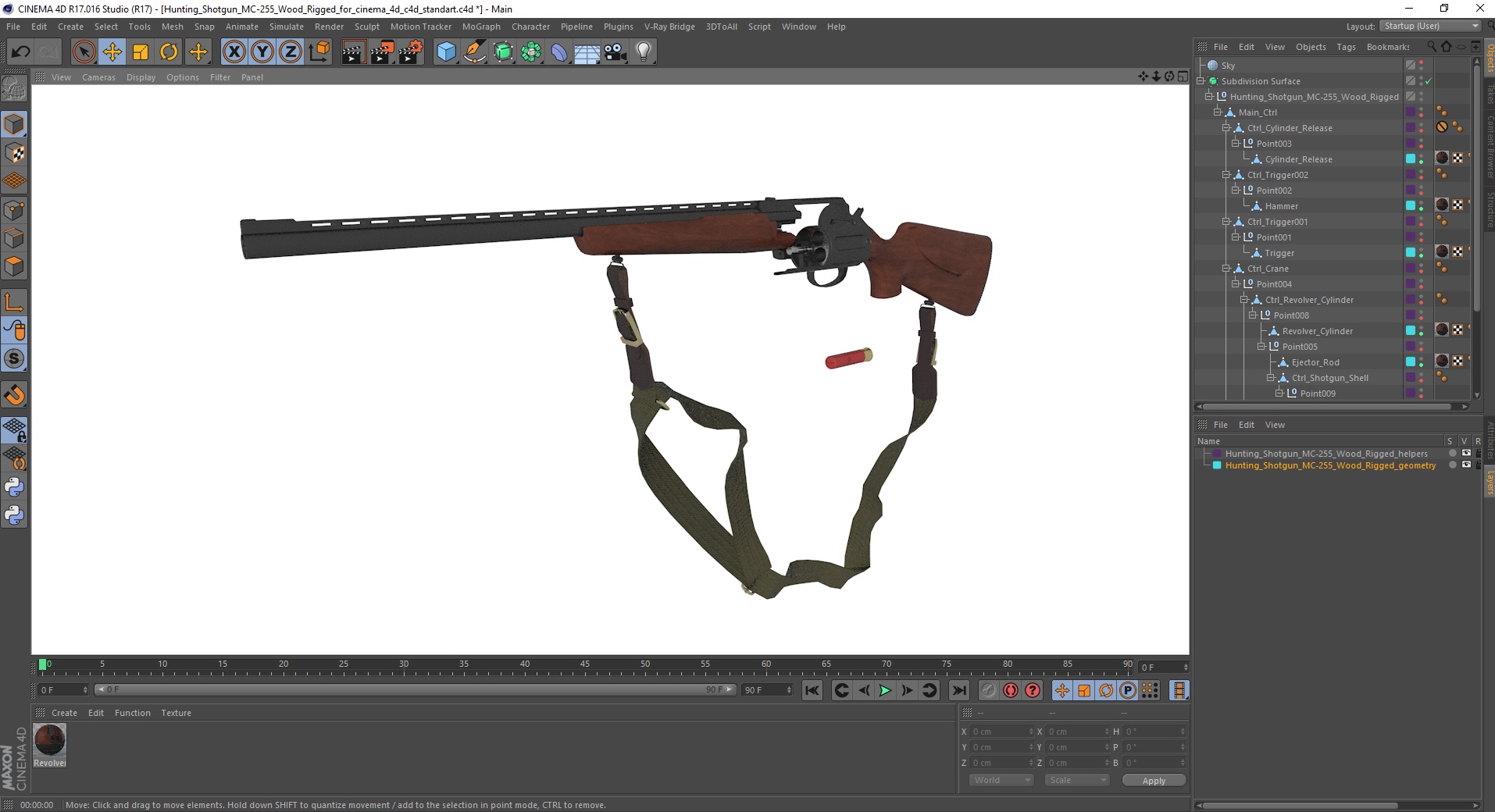Viewport: 1495px width, 812px height.
Task: Activate the Scale tool icon
Action: click(x=141, y=52)
